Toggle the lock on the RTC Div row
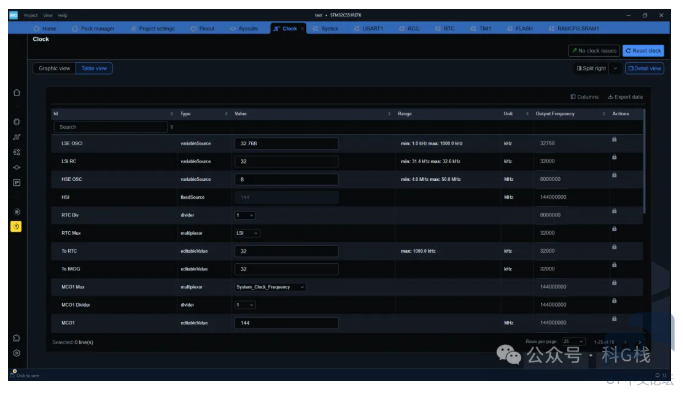 (x=614, y=211)
